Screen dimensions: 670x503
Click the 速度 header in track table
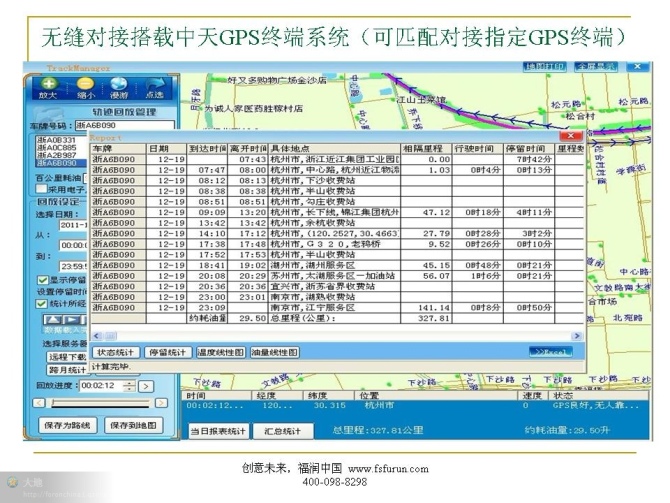(x=532, y=395)
